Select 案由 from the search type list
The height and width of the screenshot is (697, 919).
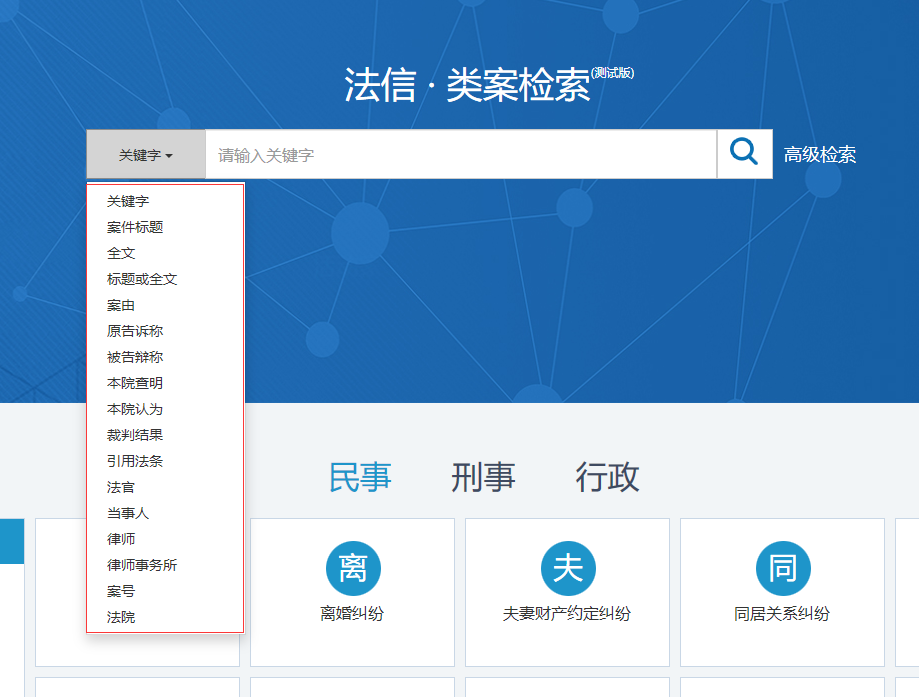pos(121,305)
